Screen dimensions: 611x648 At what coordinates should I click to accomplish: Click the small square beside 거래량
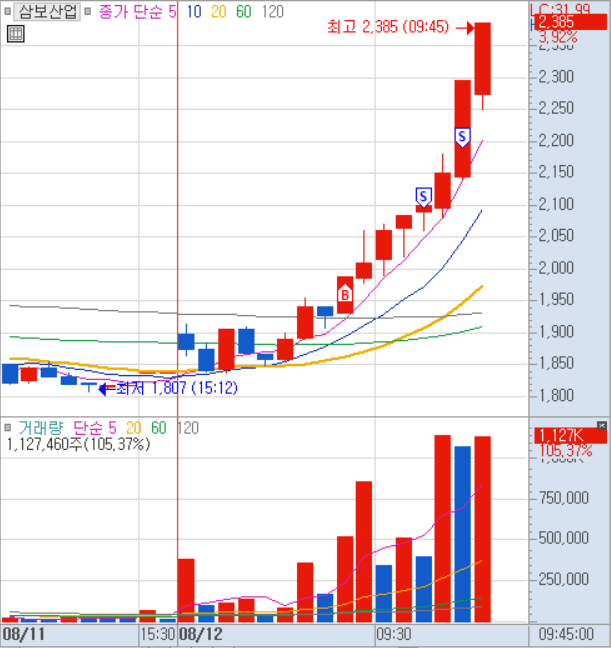[x=9, y=427]
